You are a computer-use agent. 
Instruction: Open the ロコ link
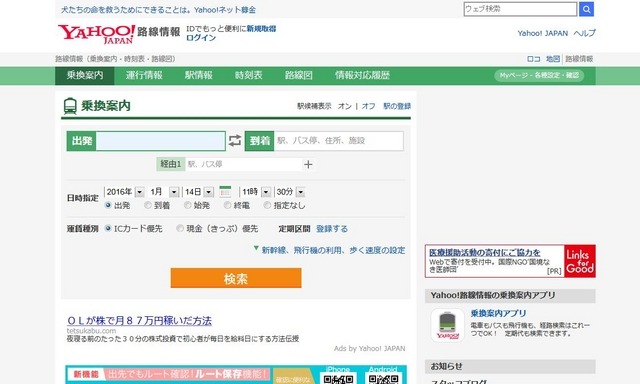[533, 59]
